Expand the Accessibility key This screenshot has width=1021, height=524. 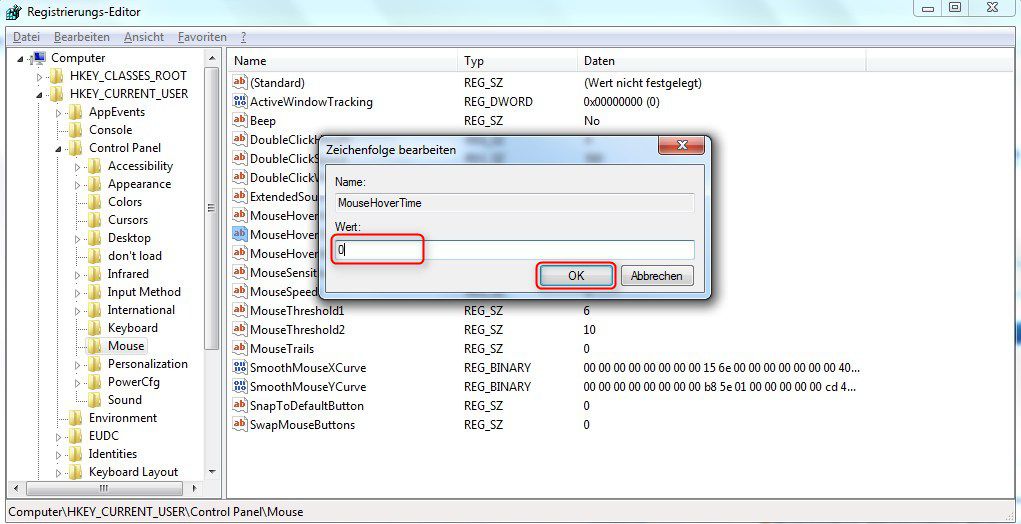[x=77, y=167]
